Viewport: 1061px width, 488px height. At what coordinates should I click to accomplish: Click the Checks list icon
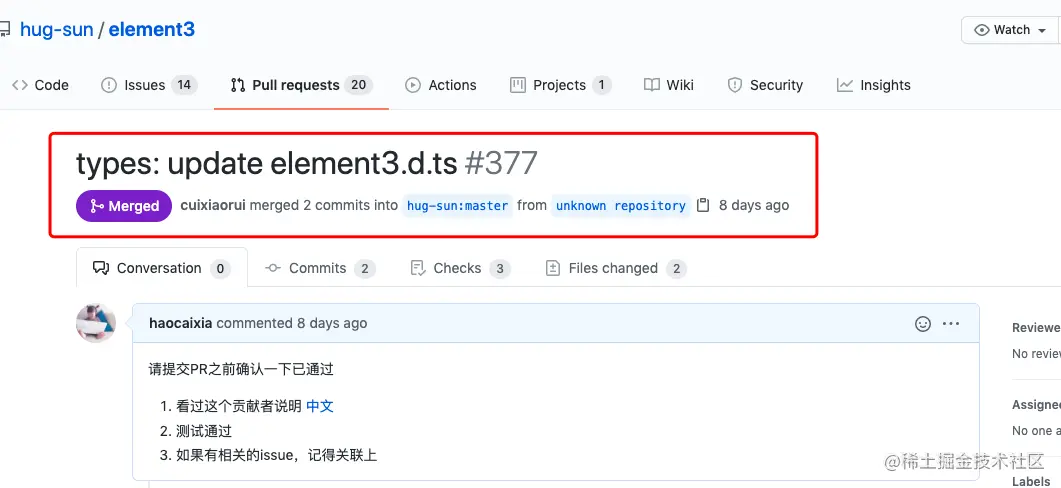click(417, 268)
